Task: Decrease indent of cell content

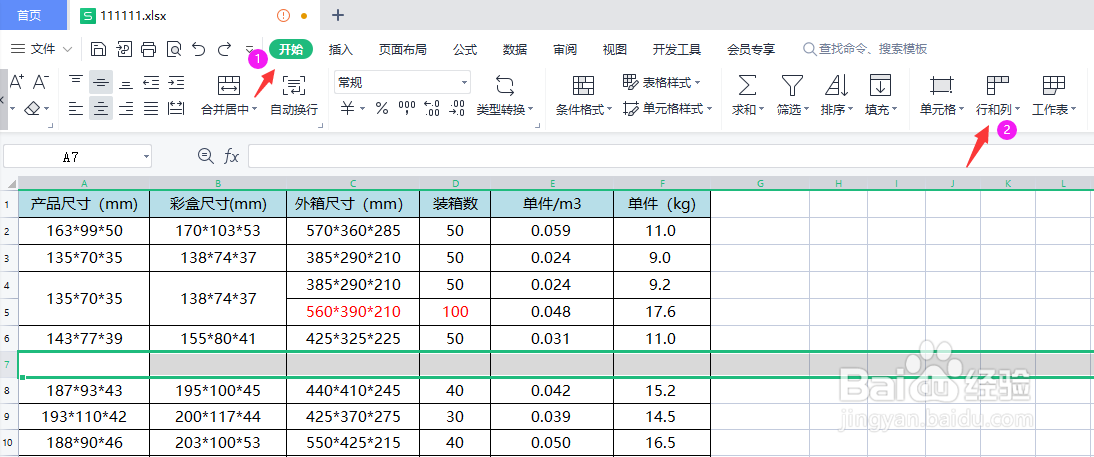Action: coord(151,82)
